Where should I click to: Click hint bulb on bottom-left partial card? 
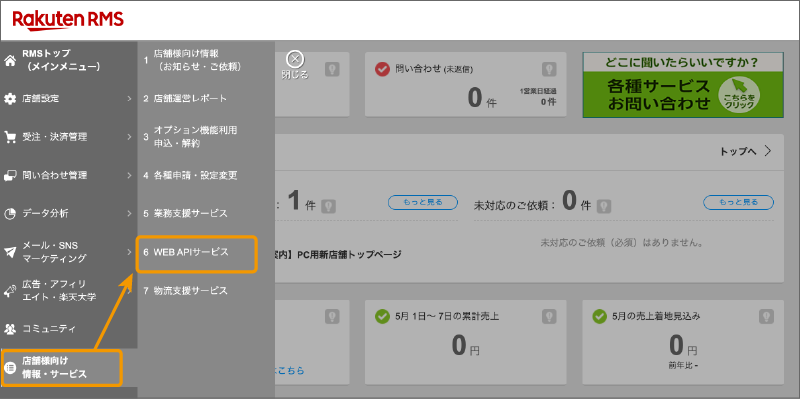click(332, 316)
